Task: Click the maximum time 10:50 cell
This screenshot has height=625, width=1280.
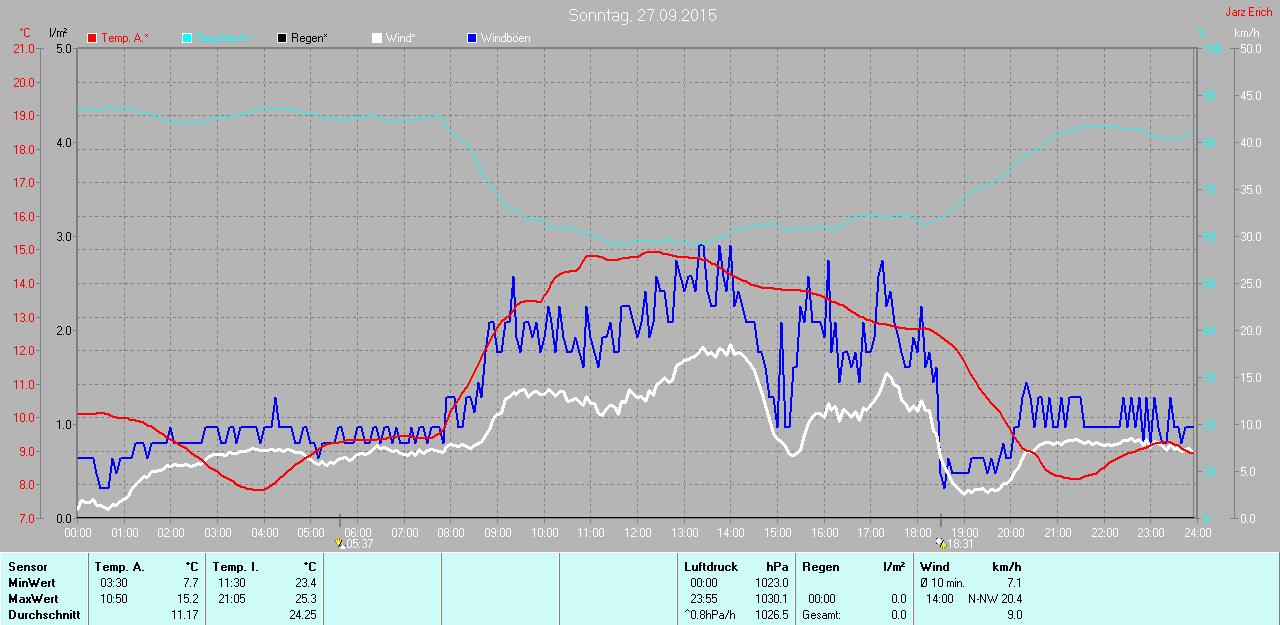Action: 113,598
